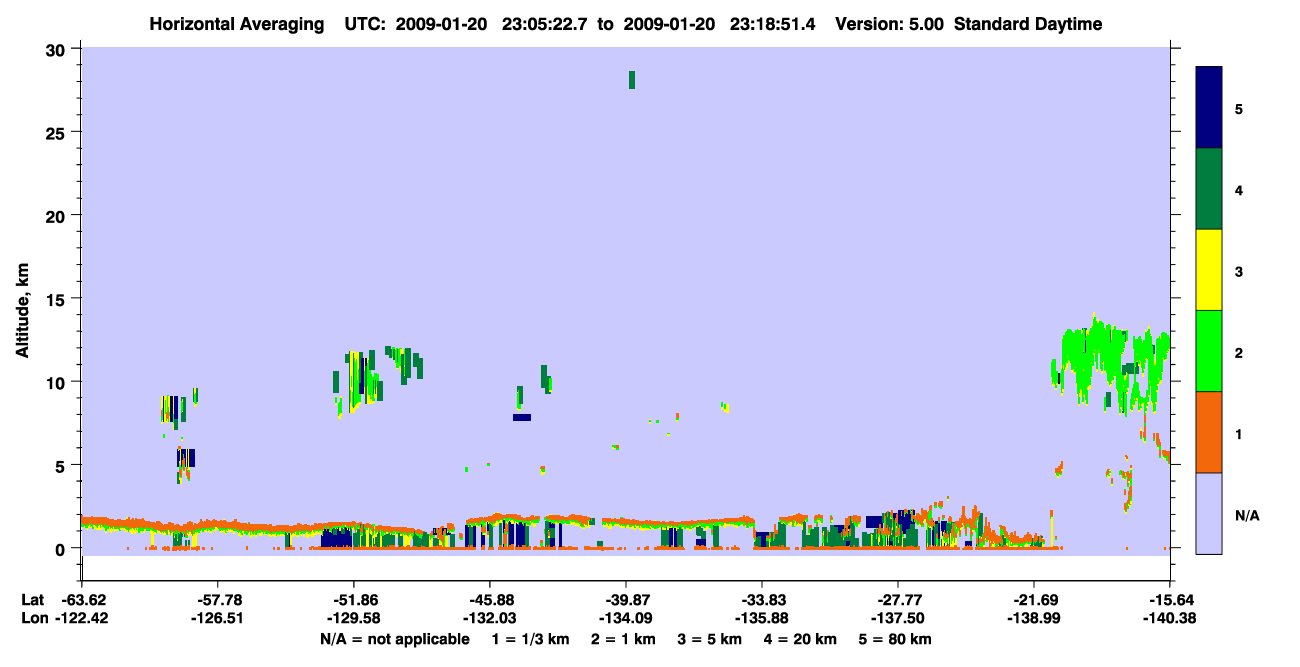Click the latitude value -15.64
Image resolution: width=1300 pixels, height=667 pixels.
pyautogui.click(x=1170, y=600)
